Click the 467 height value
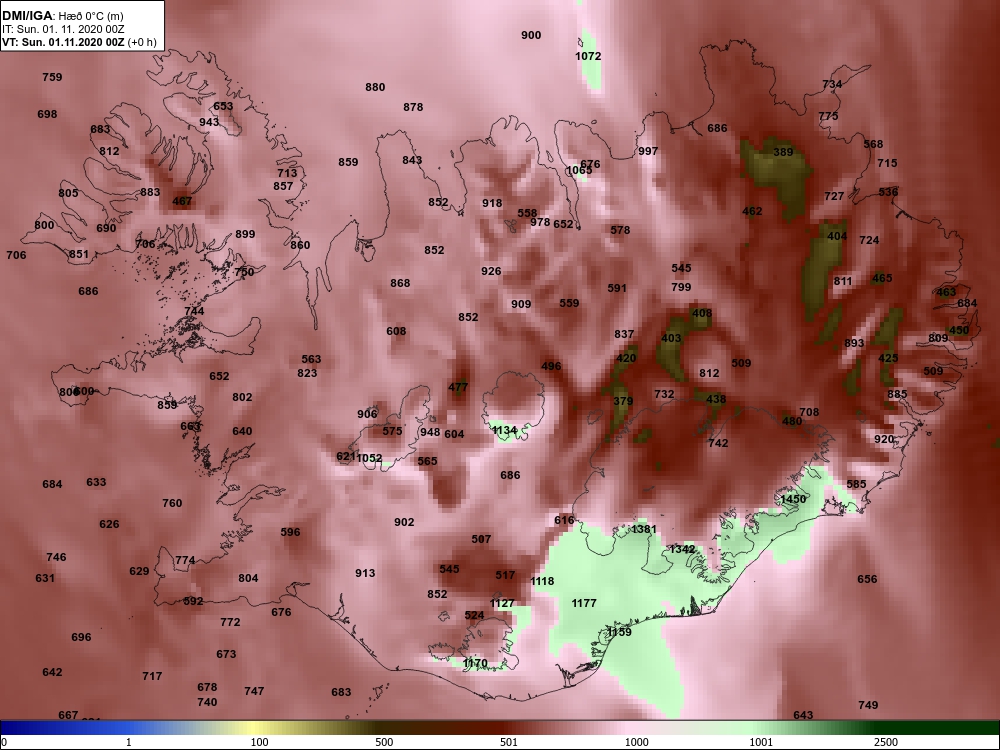1000x750 pixels. [182, 202]
